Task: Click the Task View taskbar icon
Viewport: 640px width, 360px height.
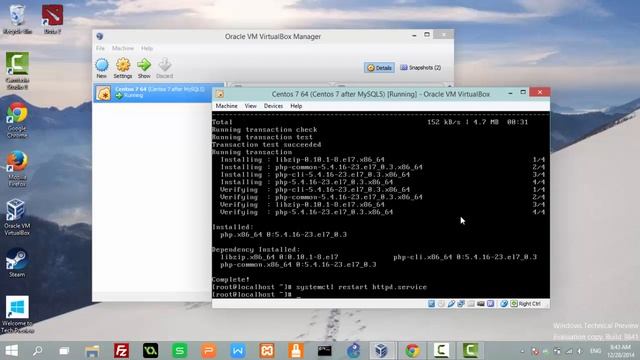Action: (64, 351)
